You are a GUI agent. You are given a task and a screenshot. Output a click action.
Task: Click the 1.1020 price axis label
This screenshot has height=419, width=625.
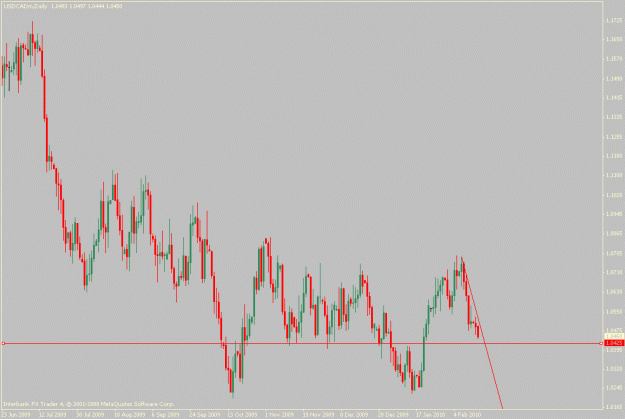point(614,195)
